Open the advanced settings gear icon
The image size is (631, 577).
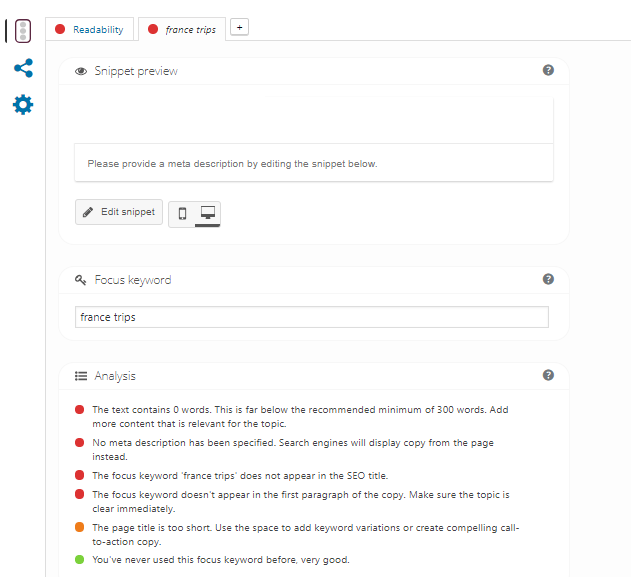23,104
